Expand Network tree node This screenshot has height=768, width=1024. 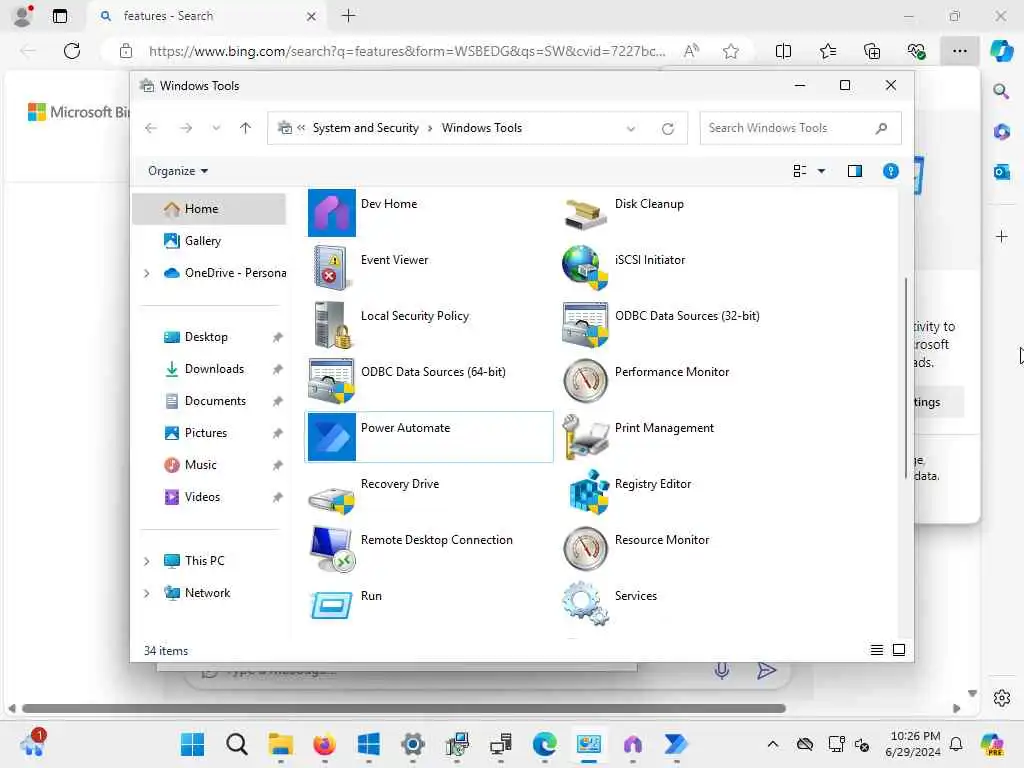pyautogui.click(x=147, y=593)
